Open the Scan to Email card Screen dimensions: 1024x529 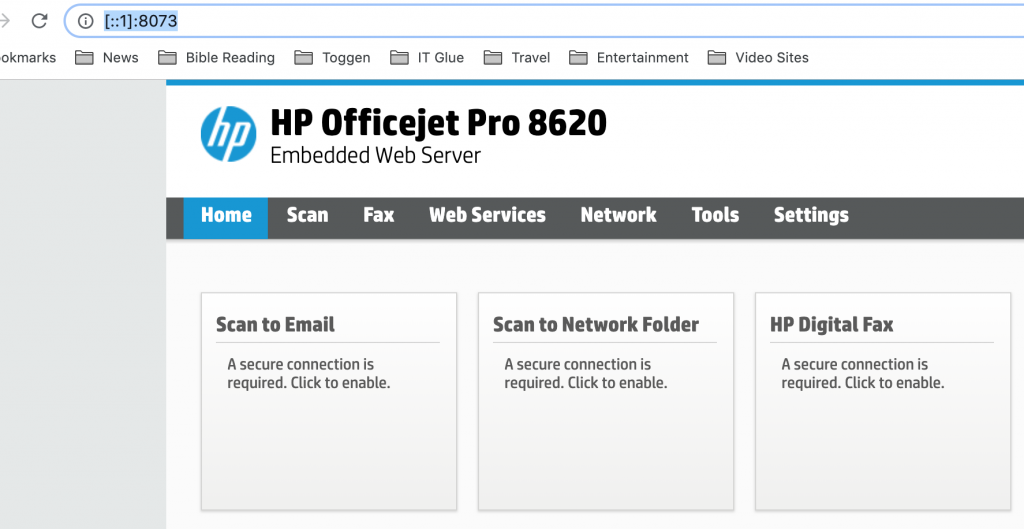click(329, 402)
